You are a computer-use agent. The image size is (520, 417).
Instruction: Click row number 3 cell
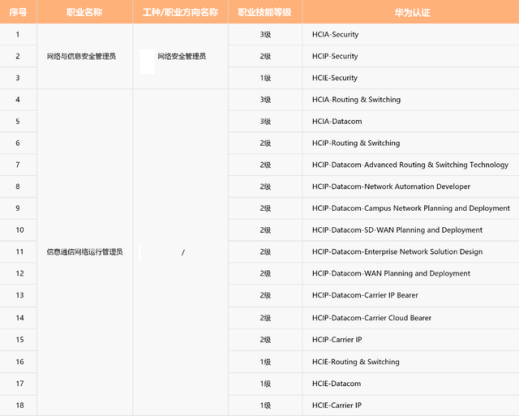[18, 78]
